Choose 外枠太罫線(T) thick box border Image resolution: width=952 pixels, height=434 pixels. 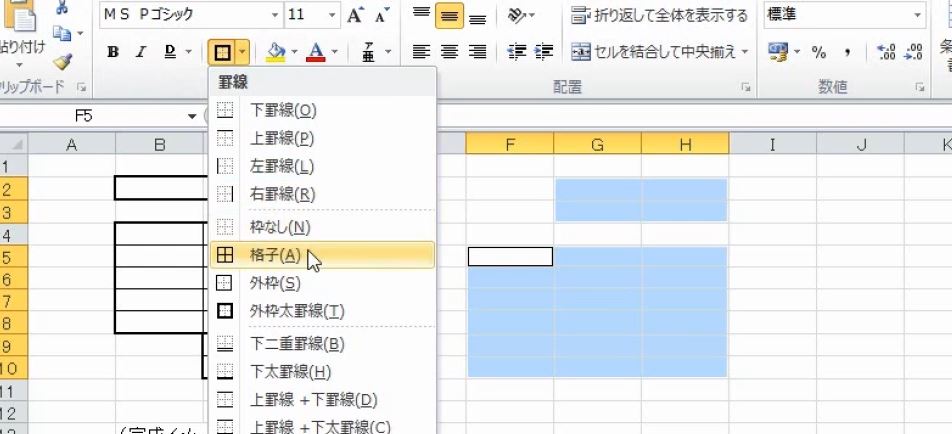[x=322, y=311]
